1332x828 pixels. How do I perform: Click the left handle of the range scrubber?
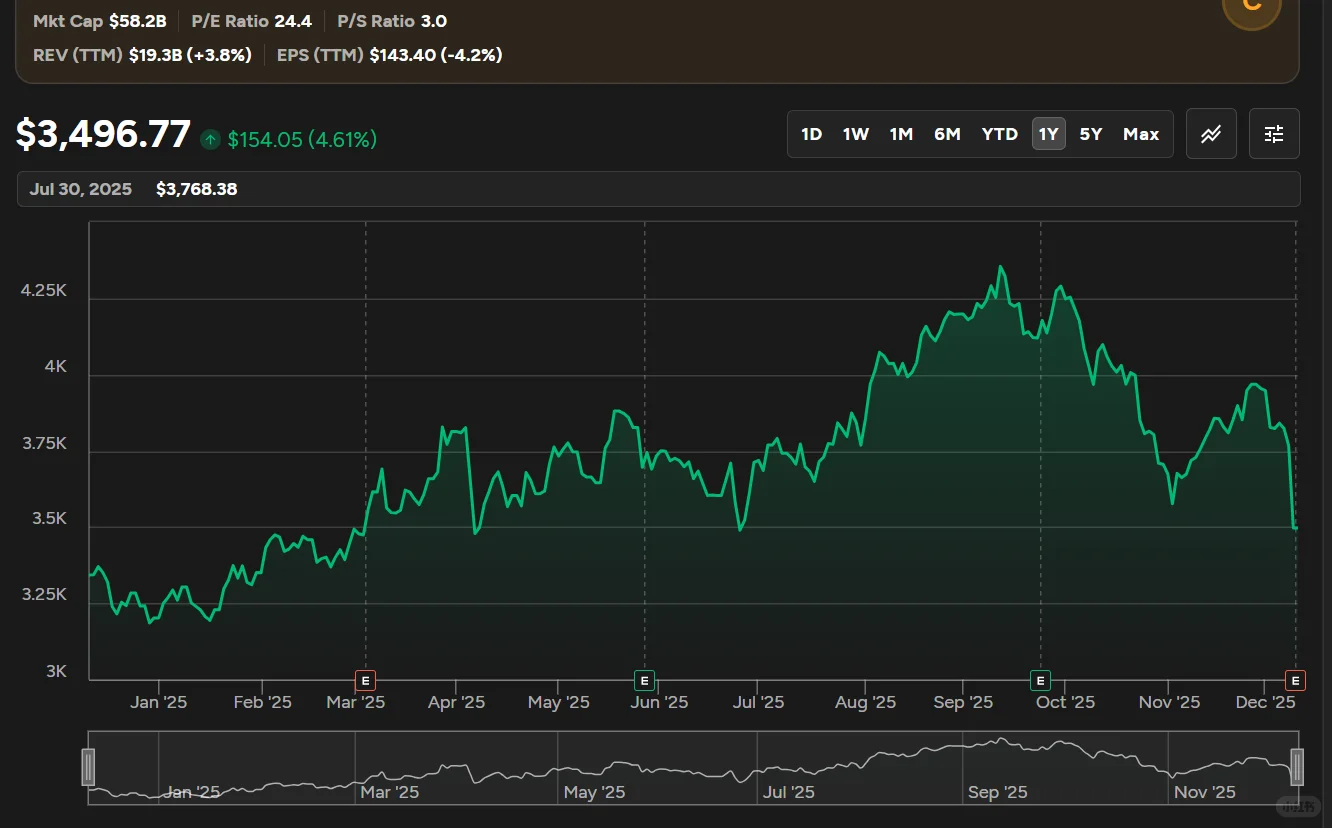click(x=89, y=766)
